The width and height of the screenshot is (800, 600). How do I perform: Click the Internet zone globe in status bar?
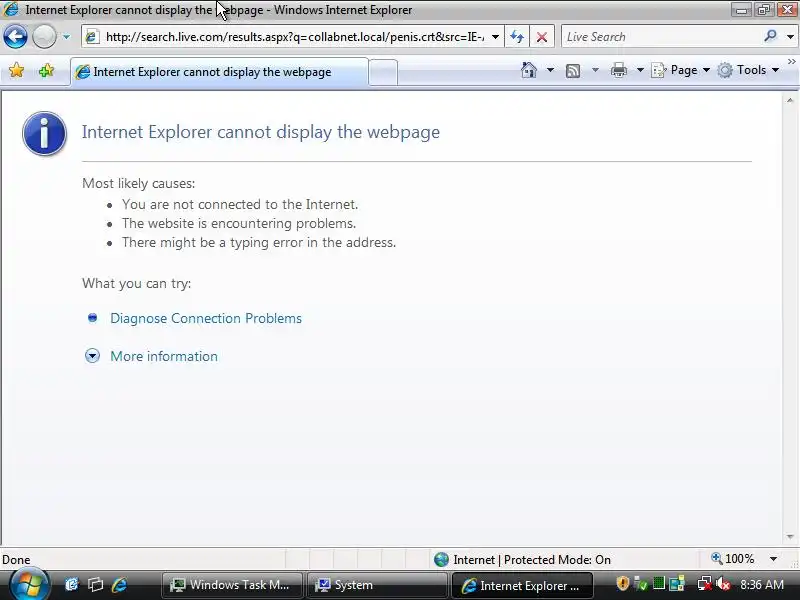coord(441,560)
